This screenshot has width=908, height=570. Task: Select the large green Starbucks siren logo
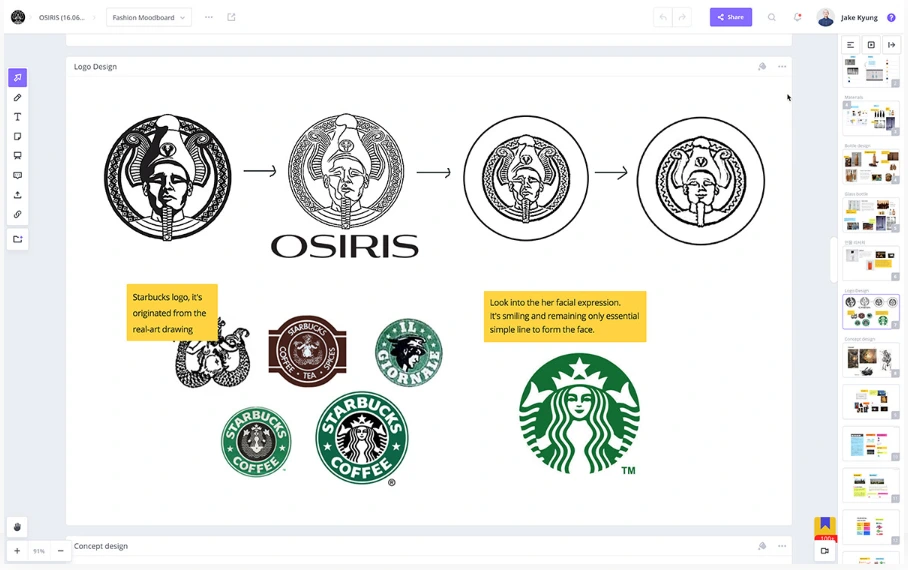[580, 414]
